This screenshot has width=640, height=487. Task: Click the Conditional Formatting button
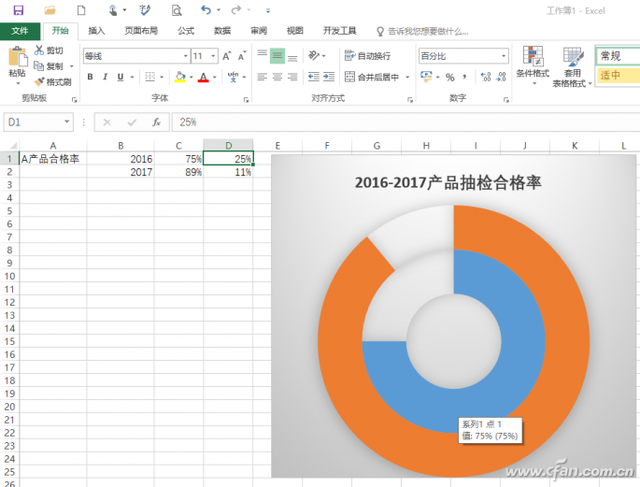pos(532,66)
